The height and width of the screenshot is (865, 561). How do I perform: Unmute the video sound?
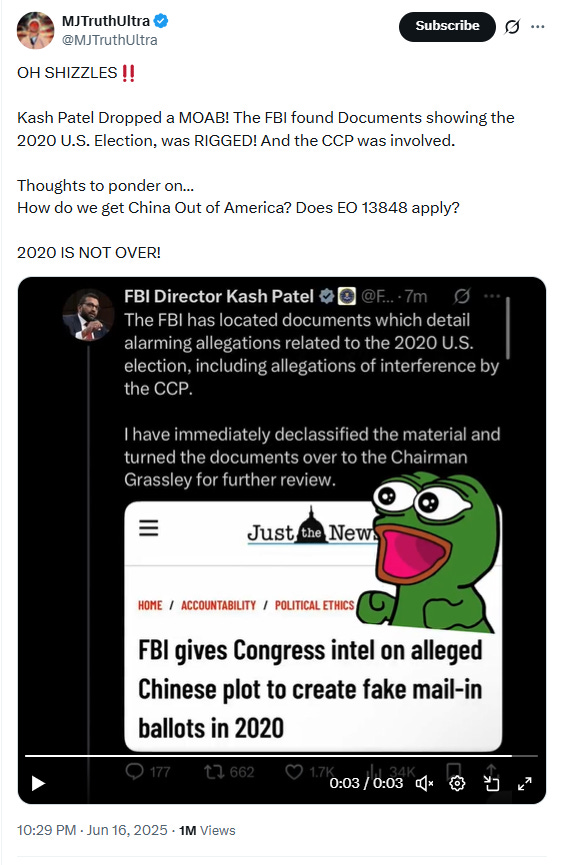coord(424,783)
